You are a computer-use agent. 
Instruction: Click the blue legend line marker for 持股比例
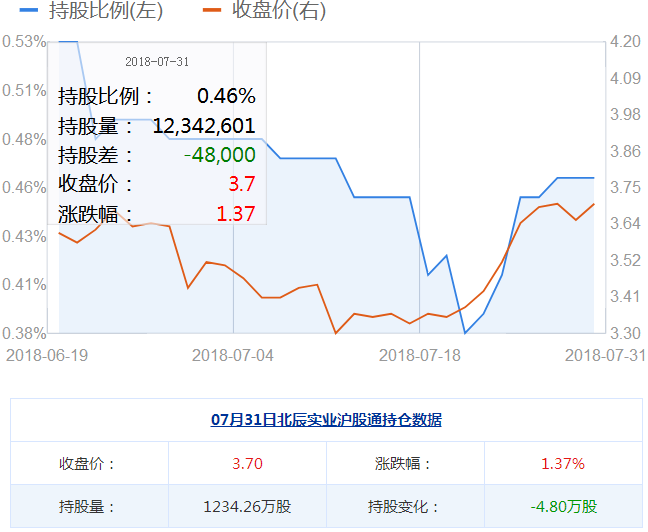tap(29, 10)
